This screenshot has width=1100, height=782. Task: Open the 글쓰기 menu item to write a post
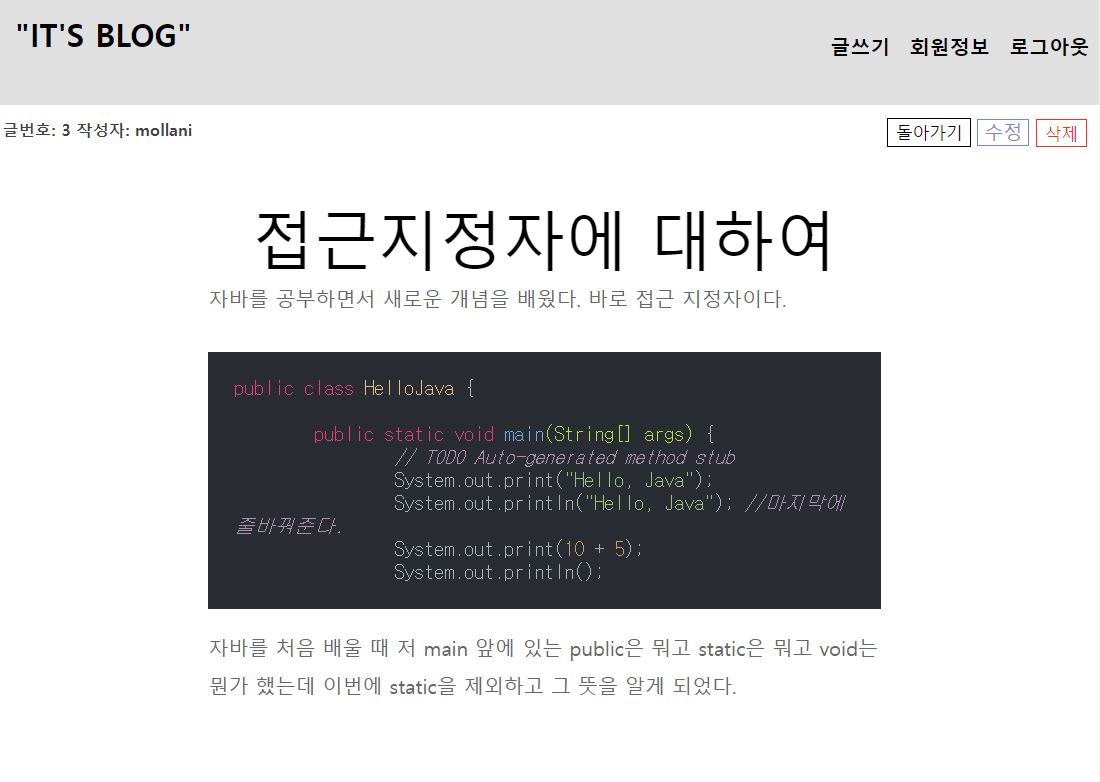point(858,46)
